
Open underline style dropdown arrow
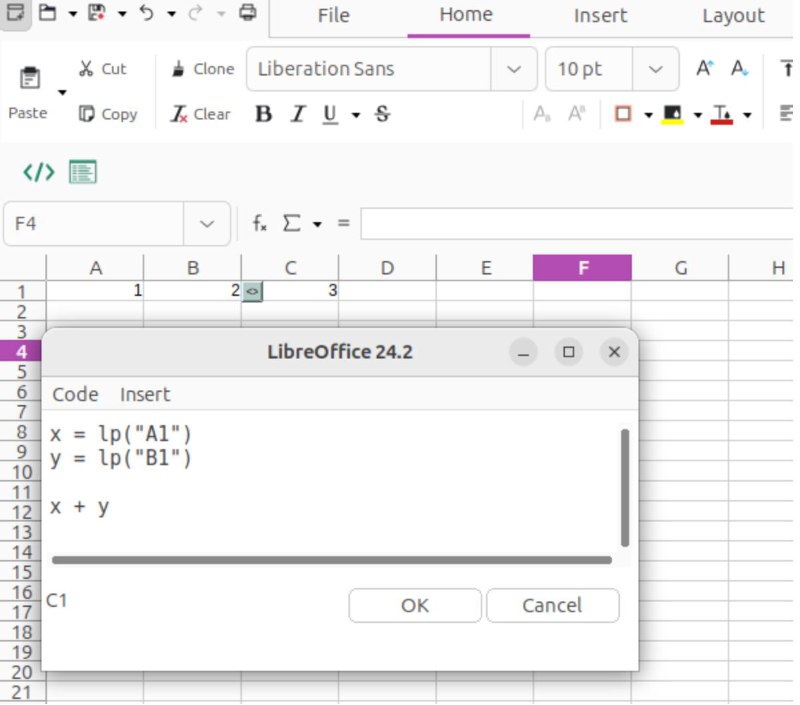click(x=356, y=115)
